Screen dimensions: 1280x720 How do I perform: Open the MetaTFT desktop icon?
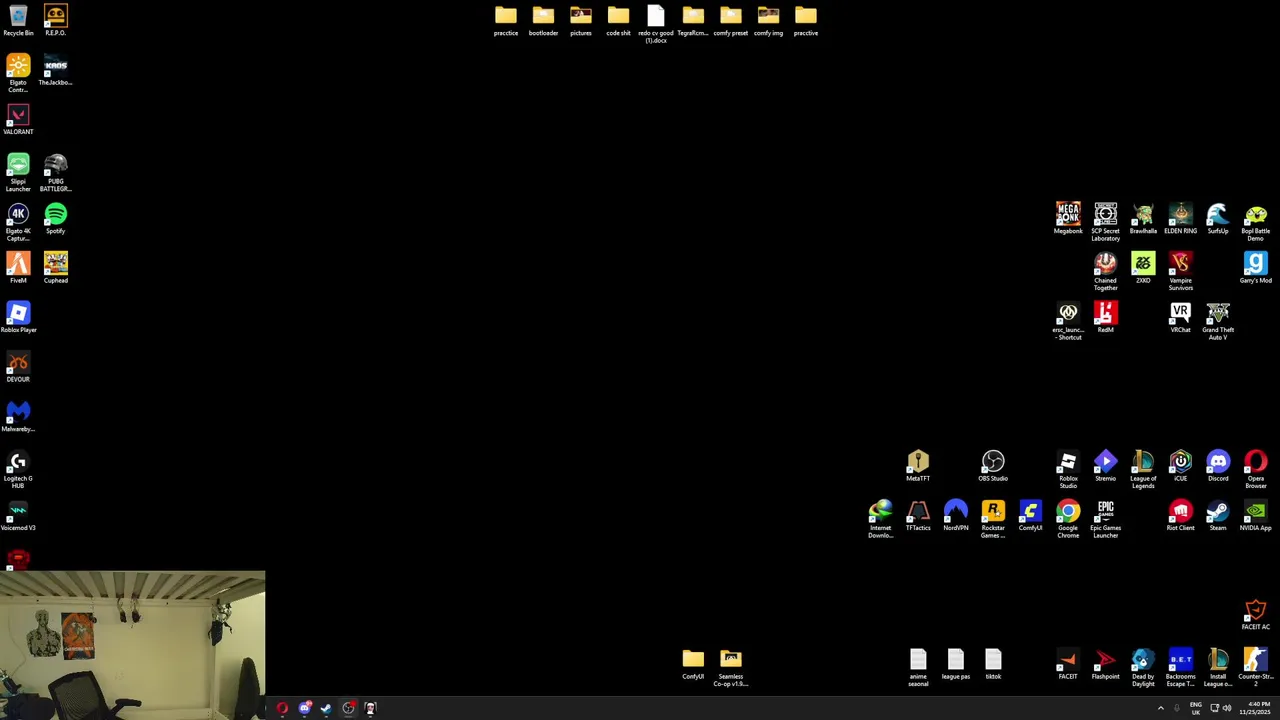coord(918,466)
